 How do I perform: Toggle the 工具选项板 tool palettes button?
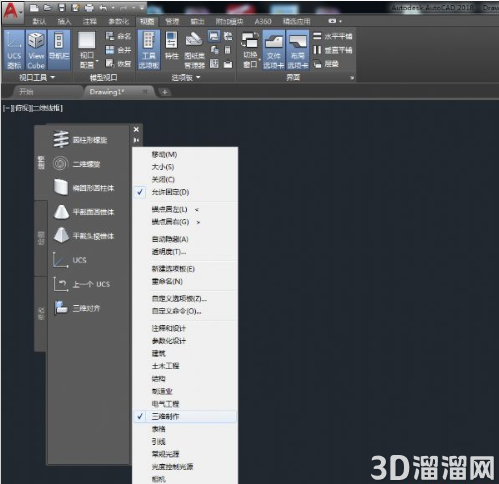149,50
